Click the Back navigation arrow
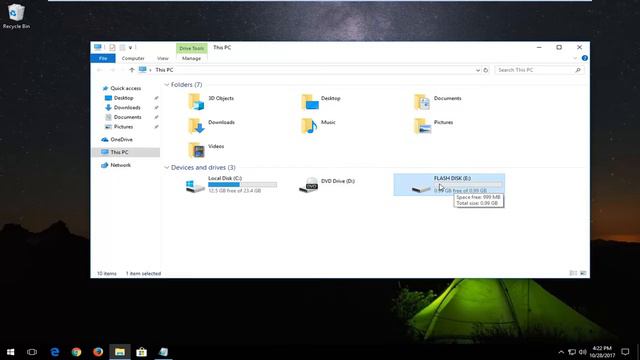 coord(100,70)
